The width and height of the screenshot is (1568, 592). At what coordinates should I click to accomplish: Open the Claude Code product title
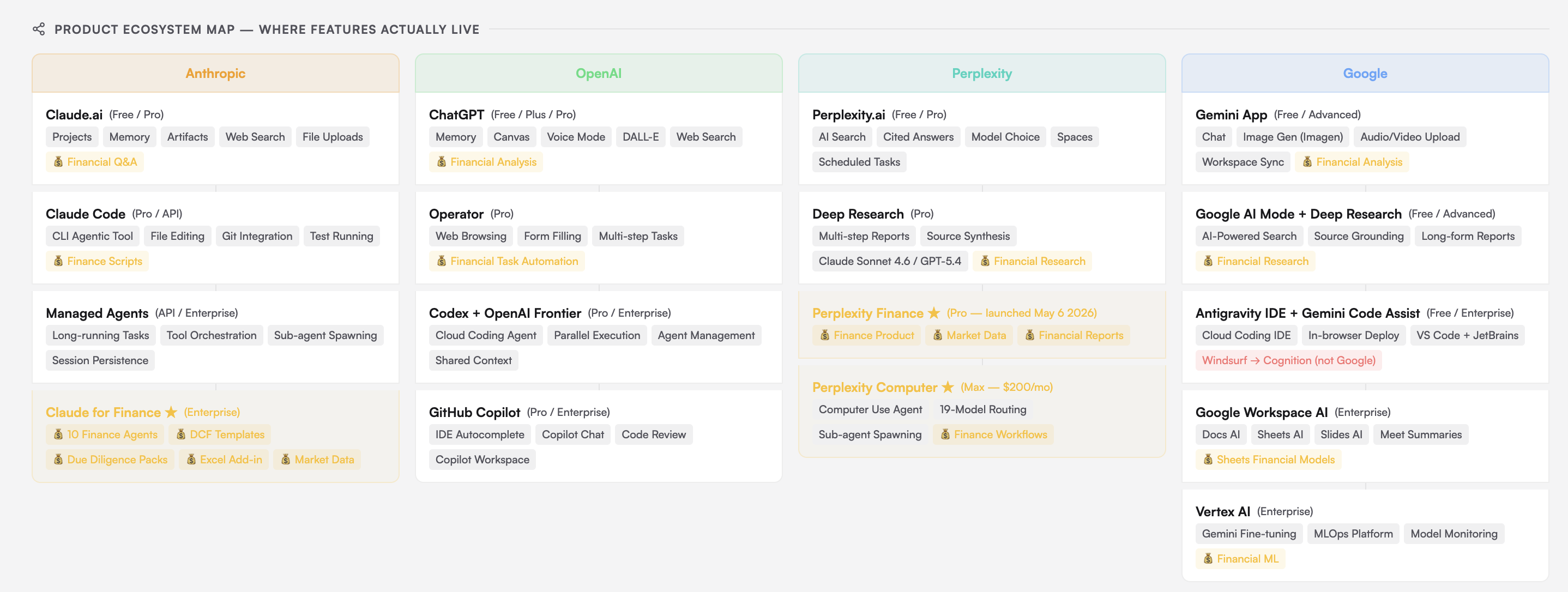(x=85, y=214)
